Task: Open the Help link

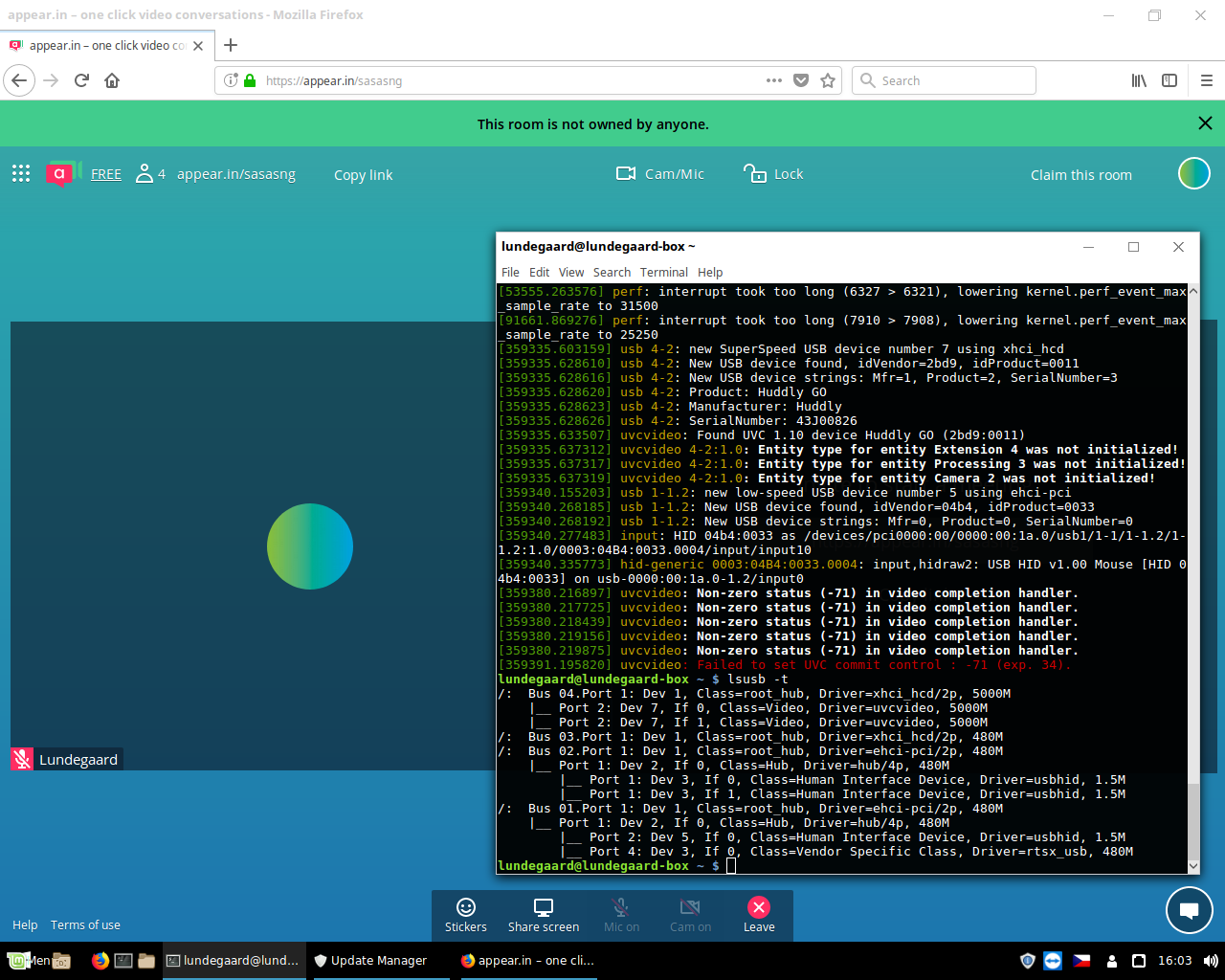Action: click(25, 924)
